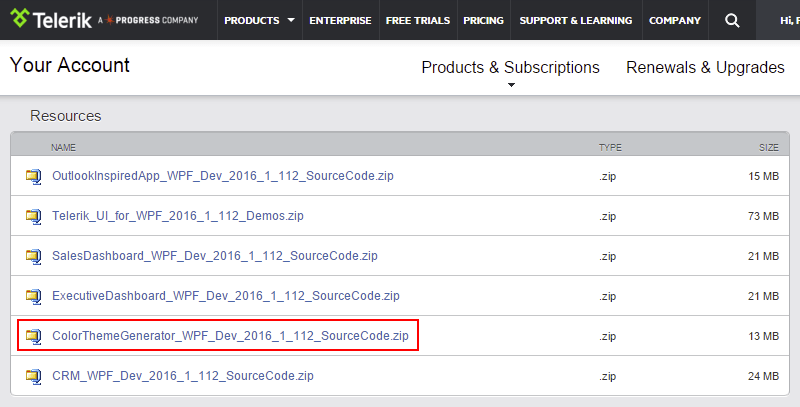
Task: Expand the Products dropdown menu
Action: pos(259,20)
